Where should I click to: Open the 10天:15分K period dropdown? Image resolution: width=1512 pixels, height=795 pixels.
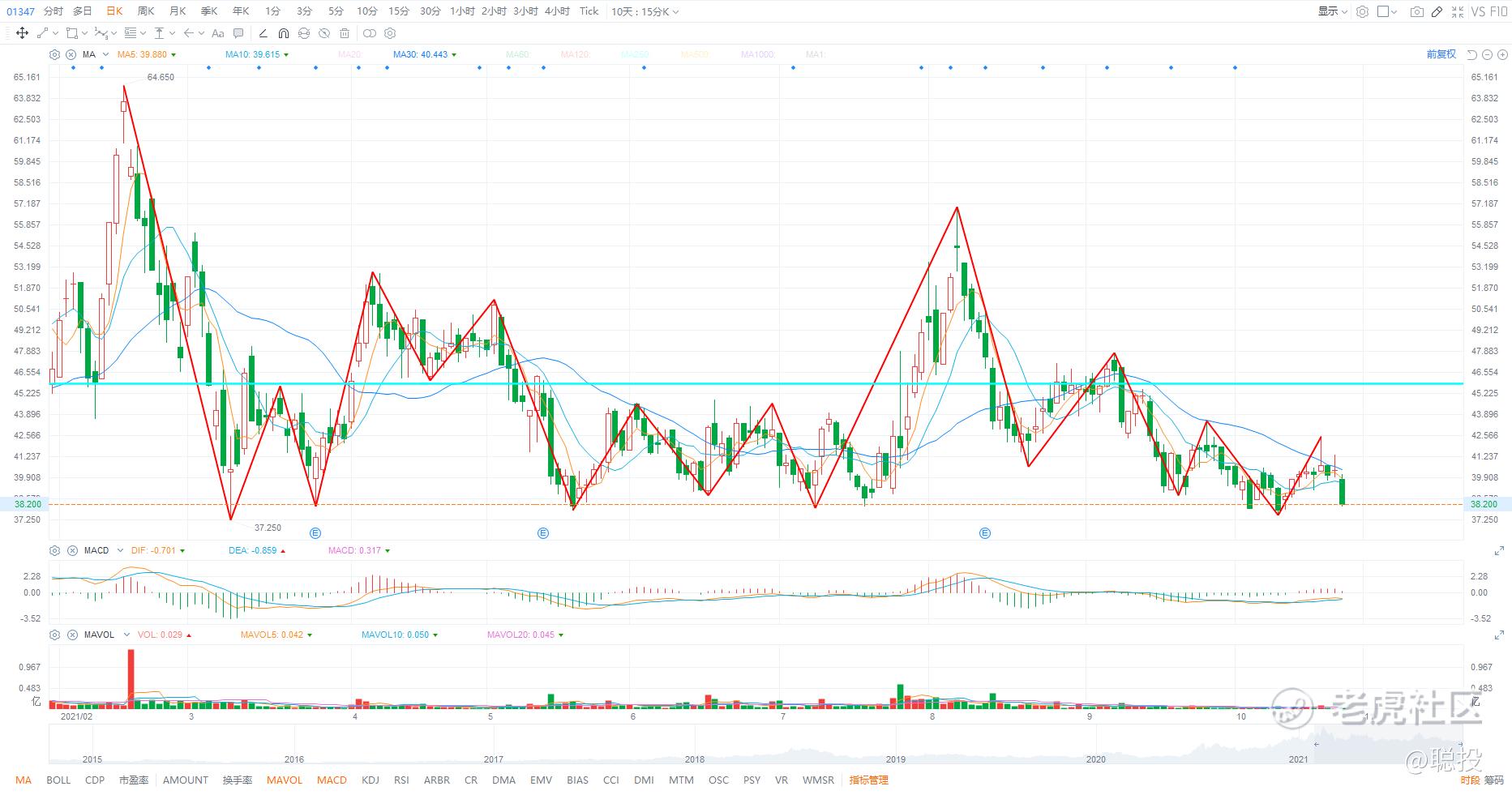[x=645, y=11]
